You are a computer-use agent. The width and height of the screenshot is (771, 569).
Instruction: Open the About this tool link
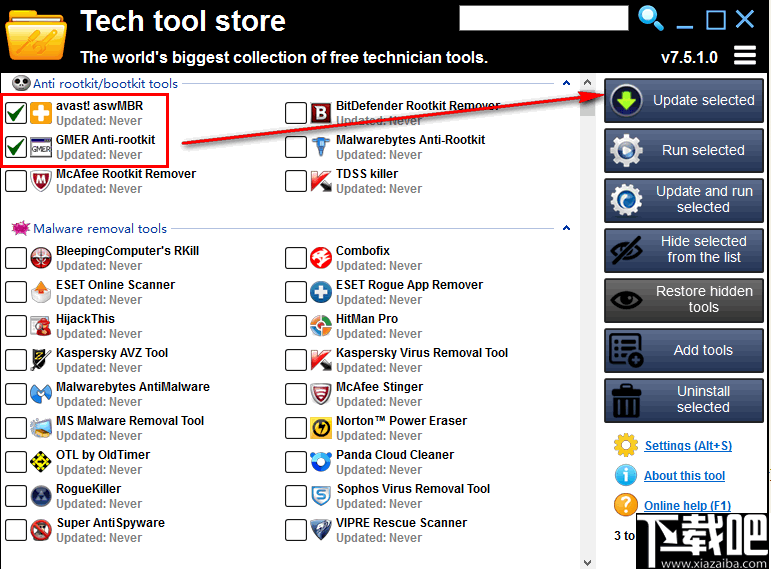pos(684,476)
